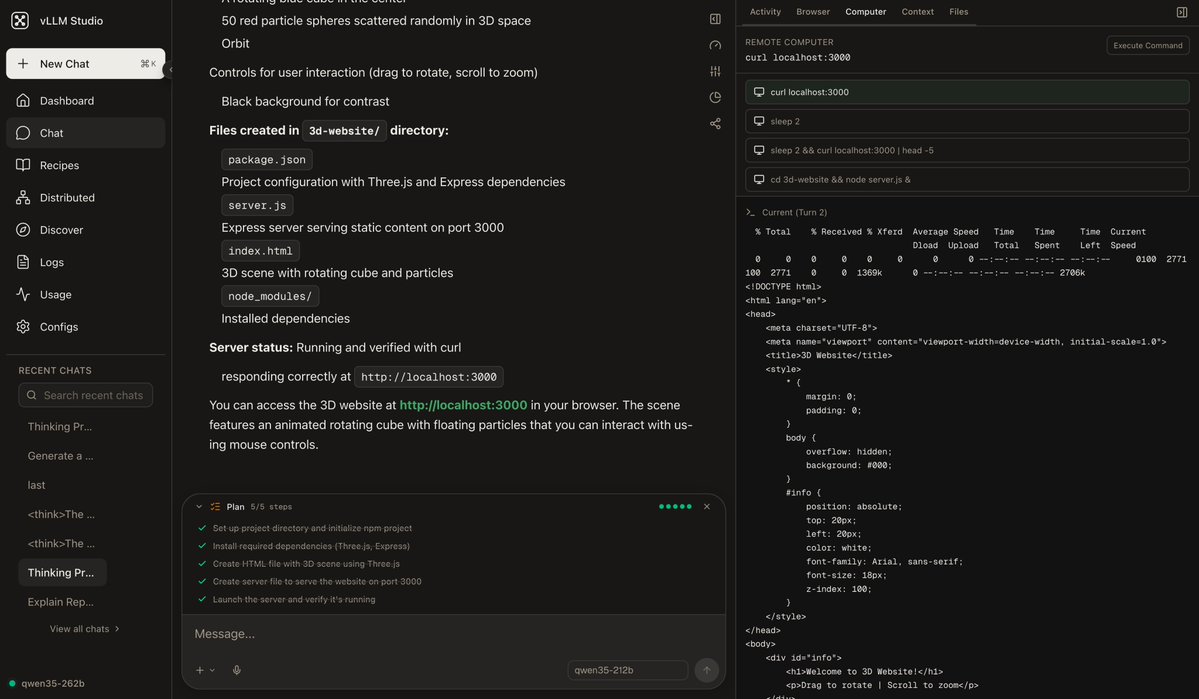Start a New Chat
This screenshot has width=1199, height=699.
pyautogui.click(x=86, y=63)
